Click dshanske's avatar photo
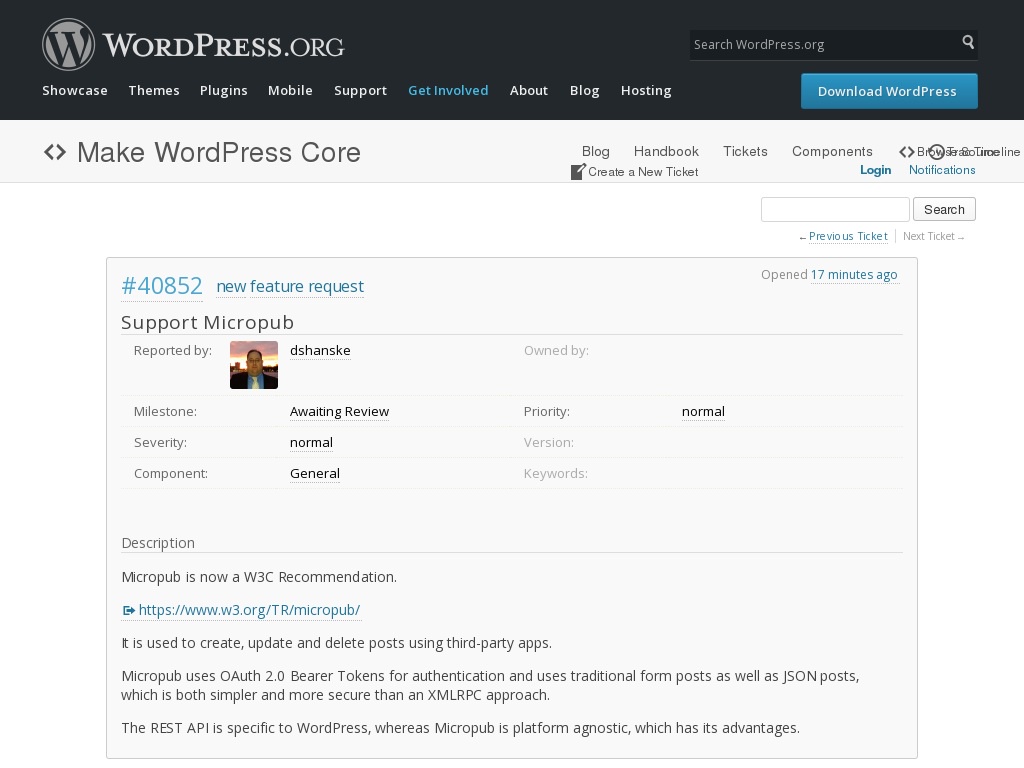Image resolution: width=1024 pixels, height=768 pixels. coord(254,365)
